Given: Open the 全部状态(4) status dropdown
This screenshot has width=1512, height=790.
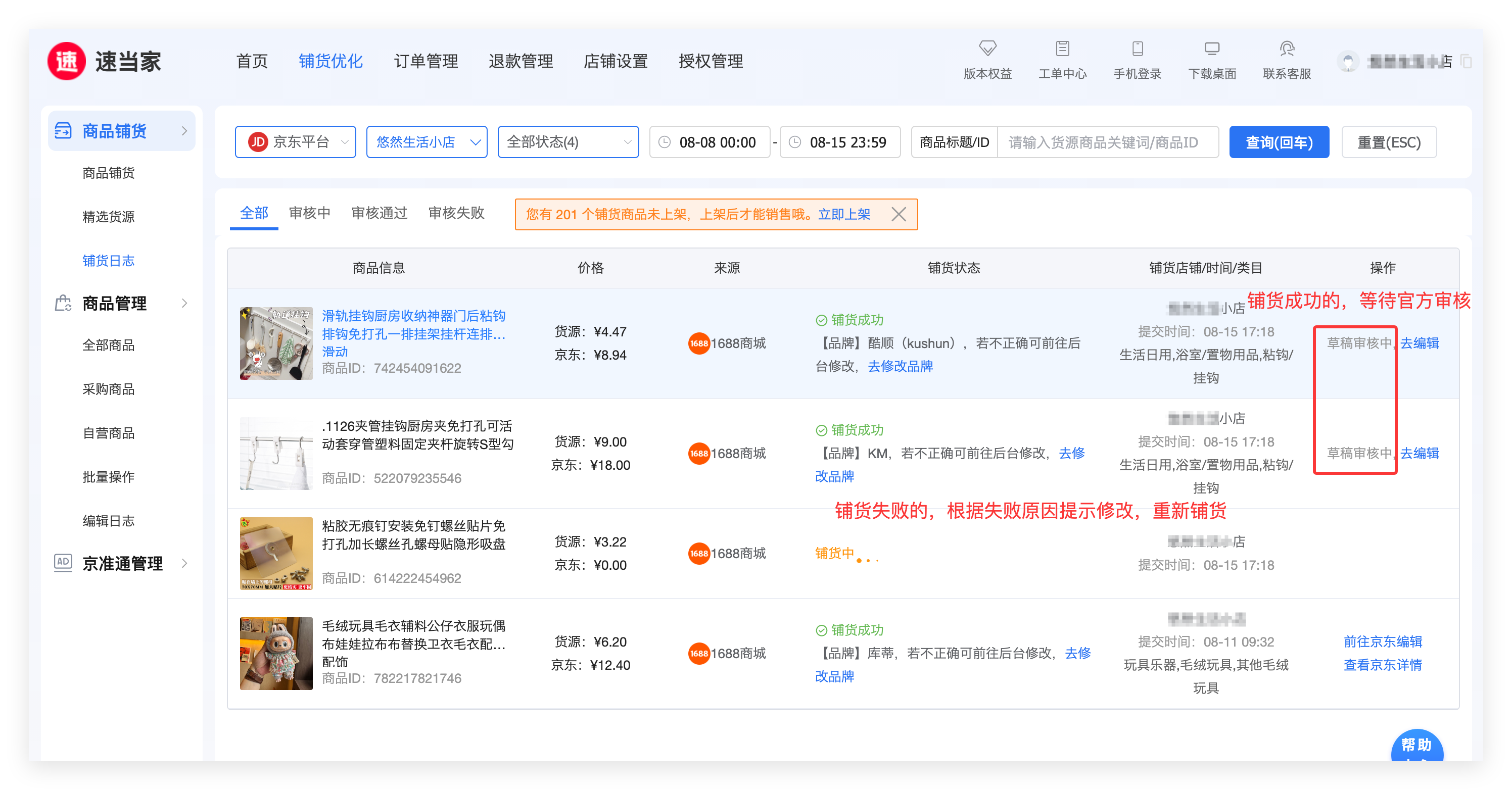Looking at the screenshot, I should pyautogui.click(x=568, y=142).
